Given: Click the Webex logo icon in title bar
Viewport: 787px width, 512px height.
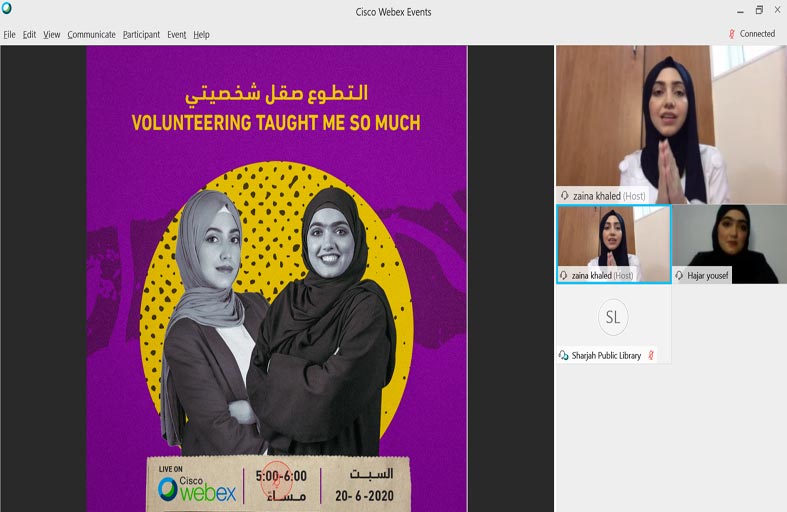Looking at the screenshot, I should pyautogui.click(x=7, y=8).
